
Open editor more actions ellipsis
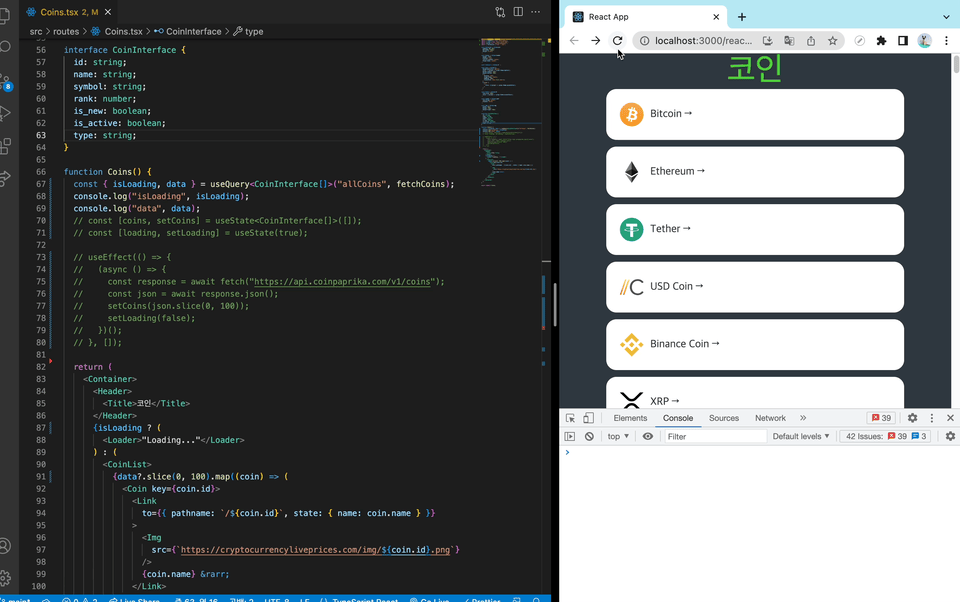tap(536, 12)
